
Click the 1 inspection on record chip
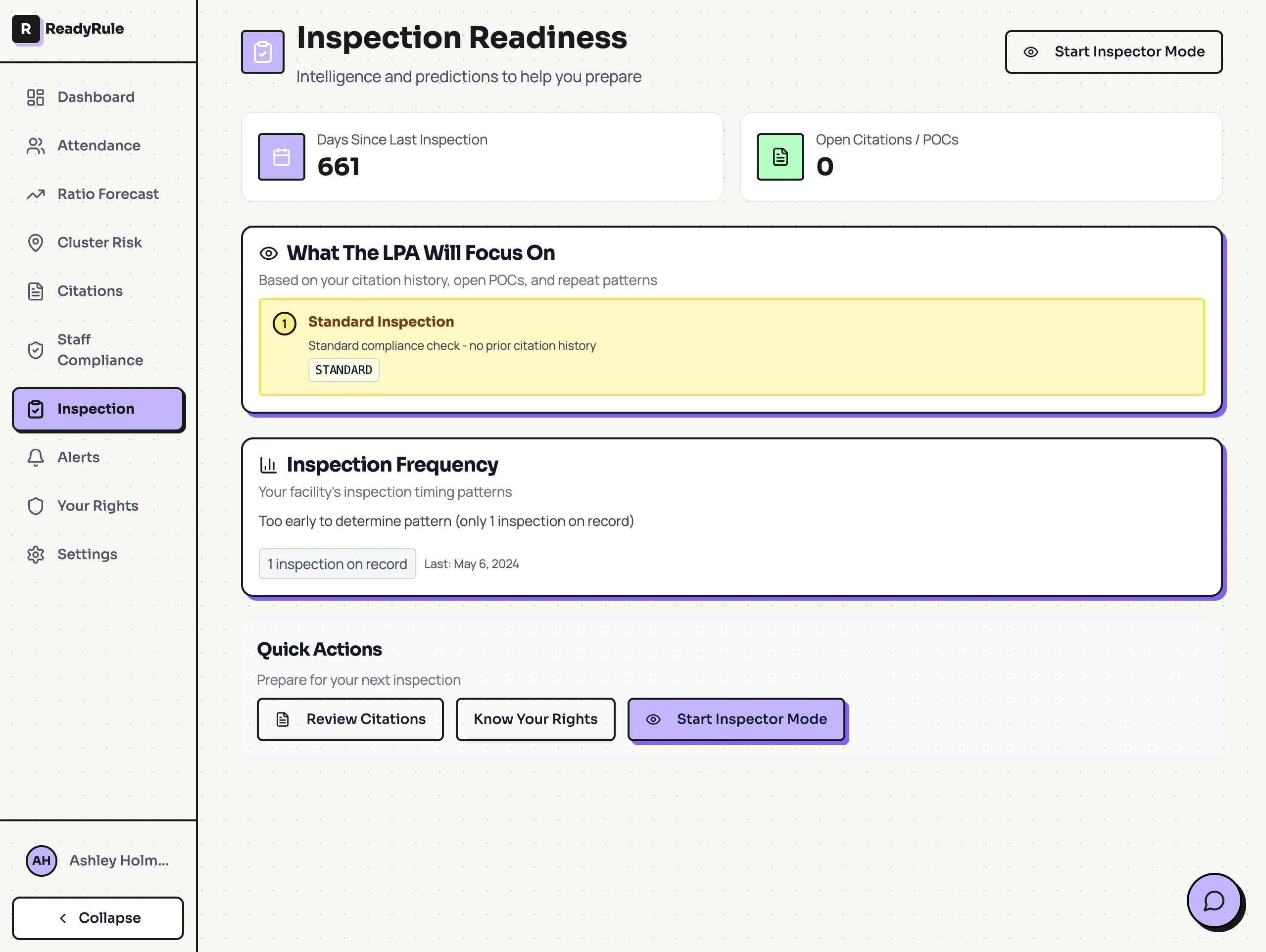point(337,564)
